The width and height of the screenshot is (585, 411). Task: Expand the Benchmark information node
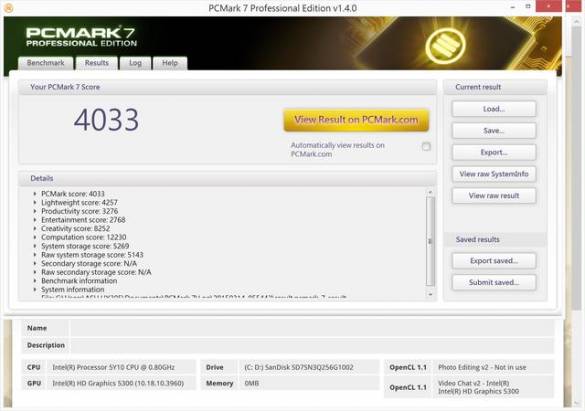pyautogui.click(x=35, y=281)
